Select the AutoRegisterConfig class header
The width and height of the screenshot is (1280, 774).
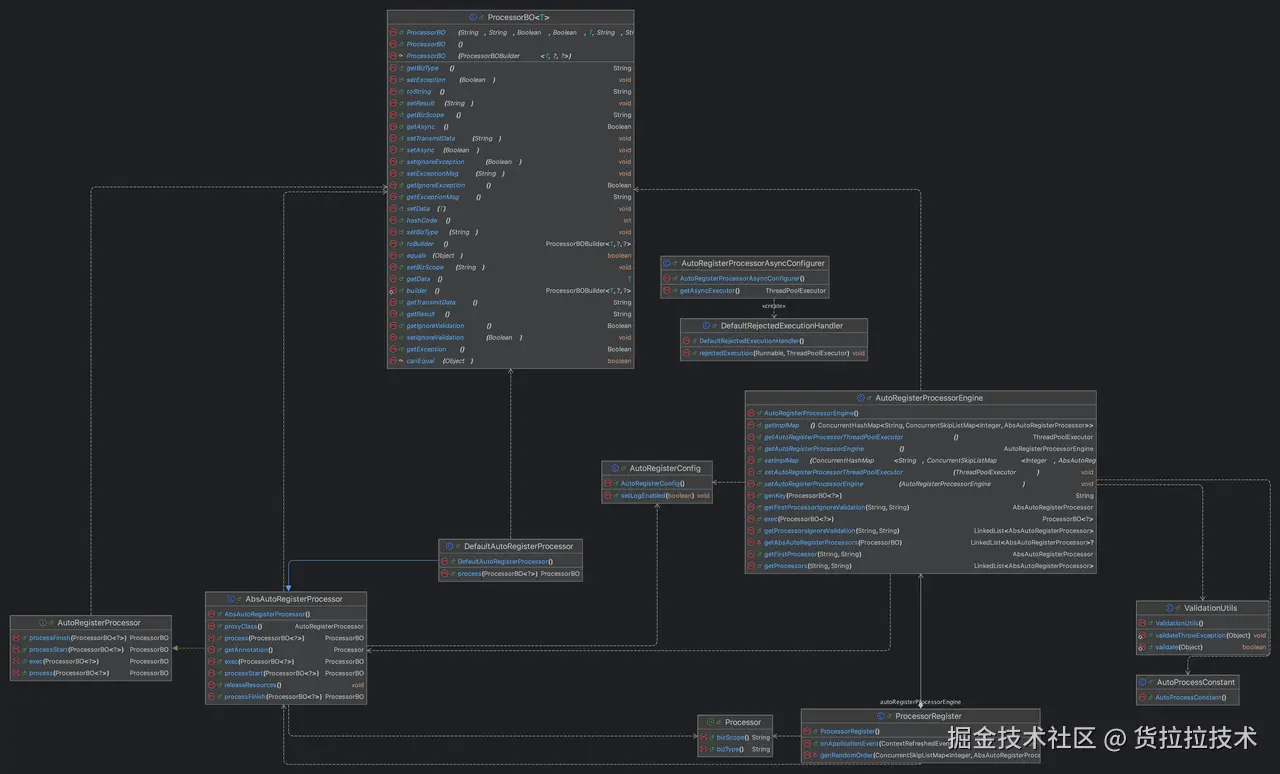click(664, 468)
